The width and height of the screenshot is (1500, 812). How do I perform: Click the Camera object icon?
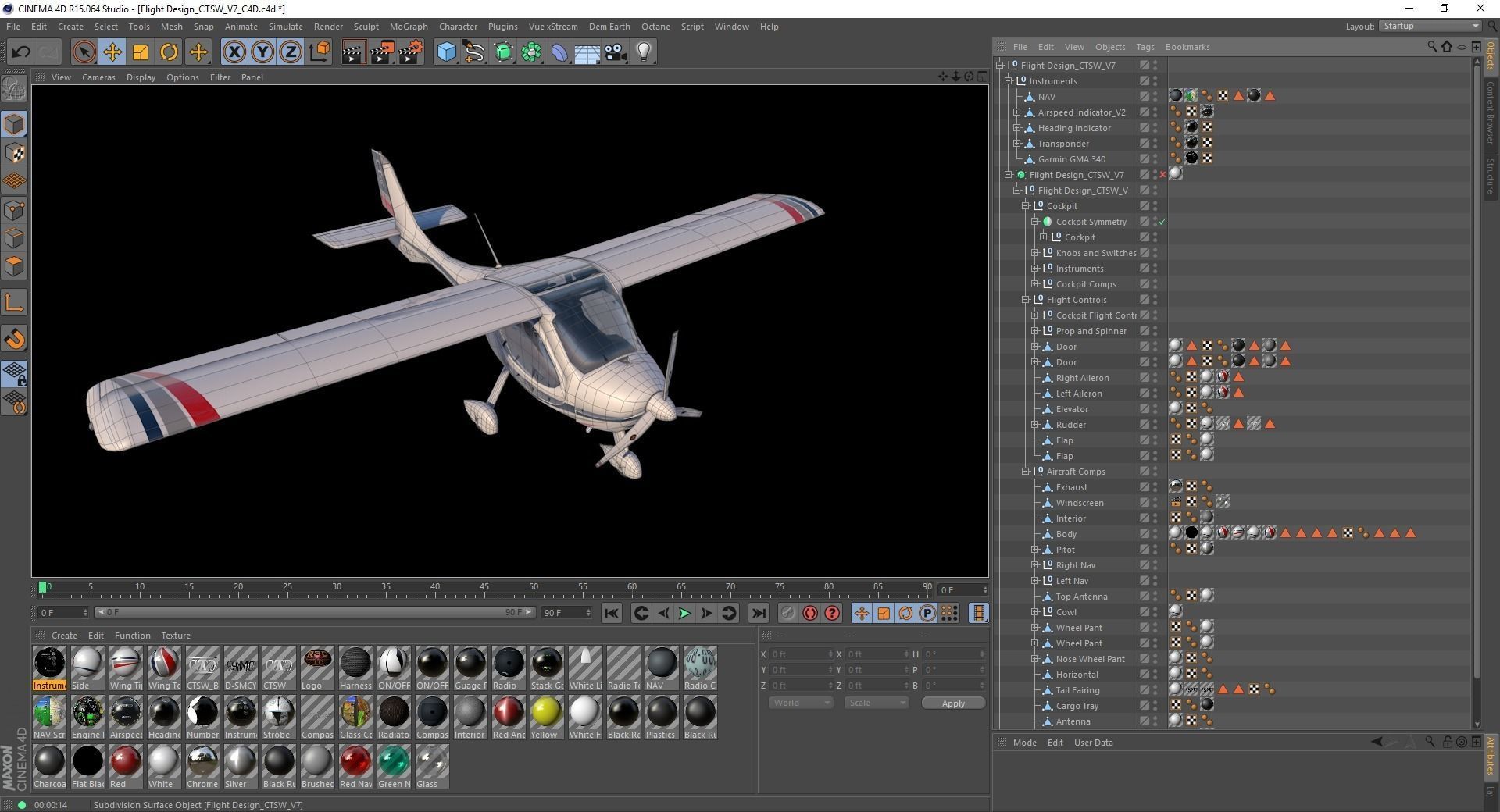tap(616, 52)
